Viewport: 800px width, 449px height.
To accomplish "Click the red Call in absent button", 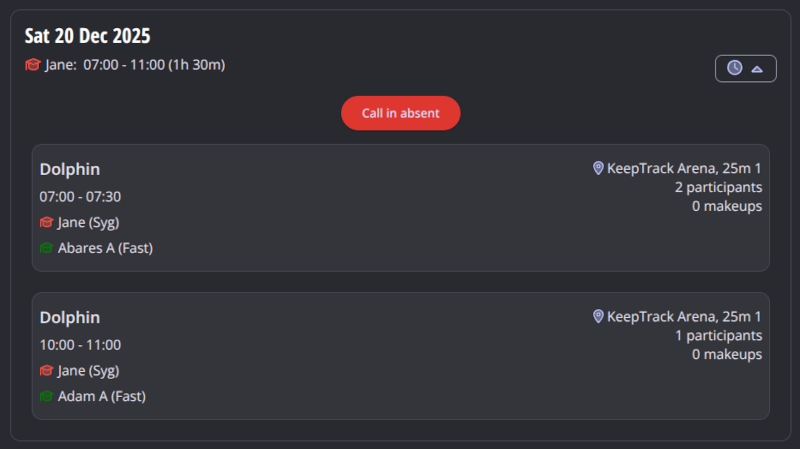I will tap(400, 113).
